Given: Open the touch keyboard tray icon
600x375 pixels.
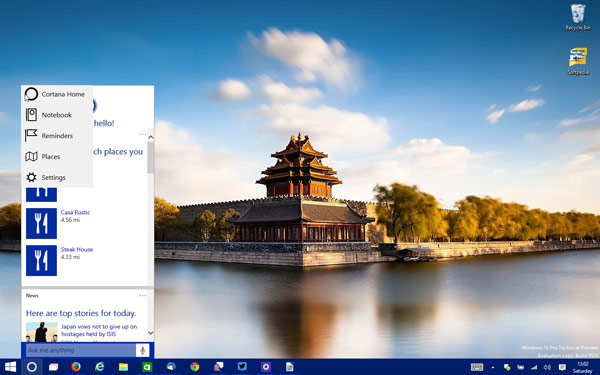Looking at the screenshot, I should point(477,367).
